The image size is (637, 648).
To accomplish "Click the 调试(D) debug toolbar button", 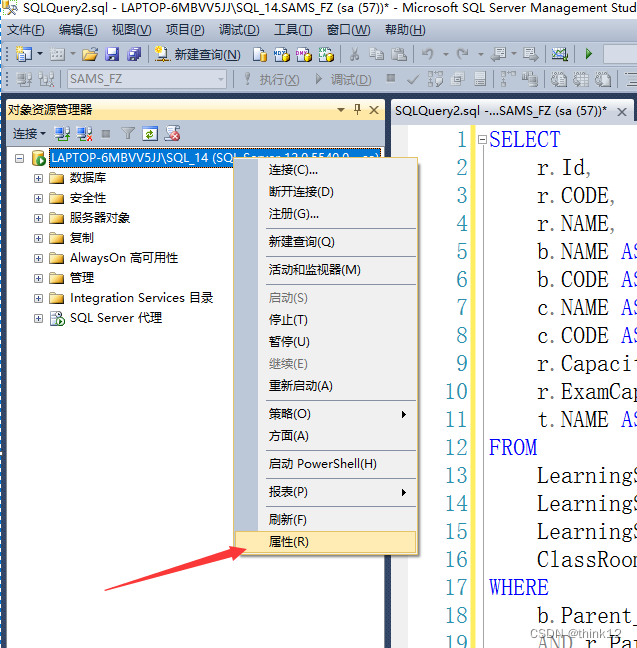I will tap(343, 79).
